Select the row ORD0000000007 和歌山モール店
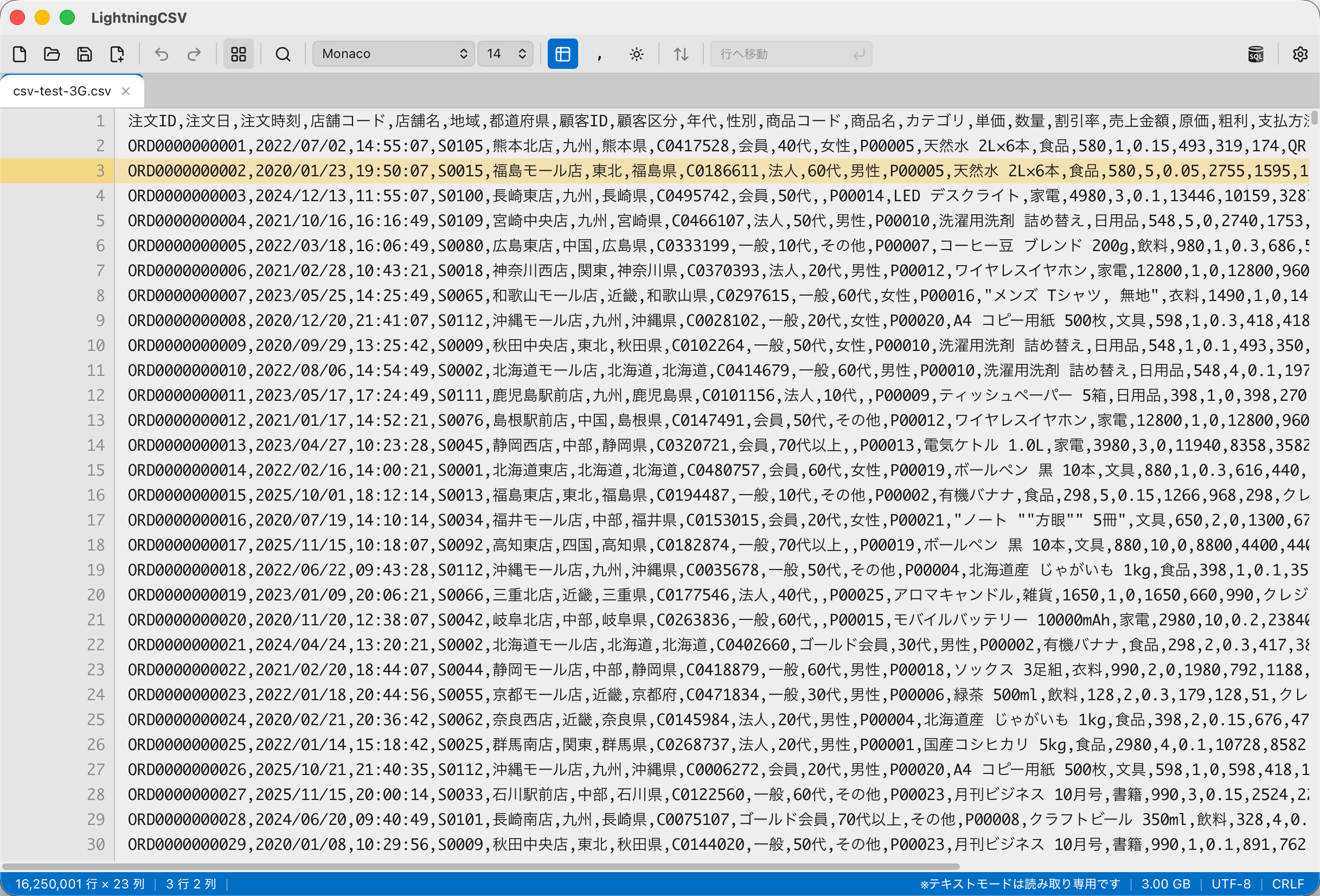Screen dimensions: 1320x896 717,296
